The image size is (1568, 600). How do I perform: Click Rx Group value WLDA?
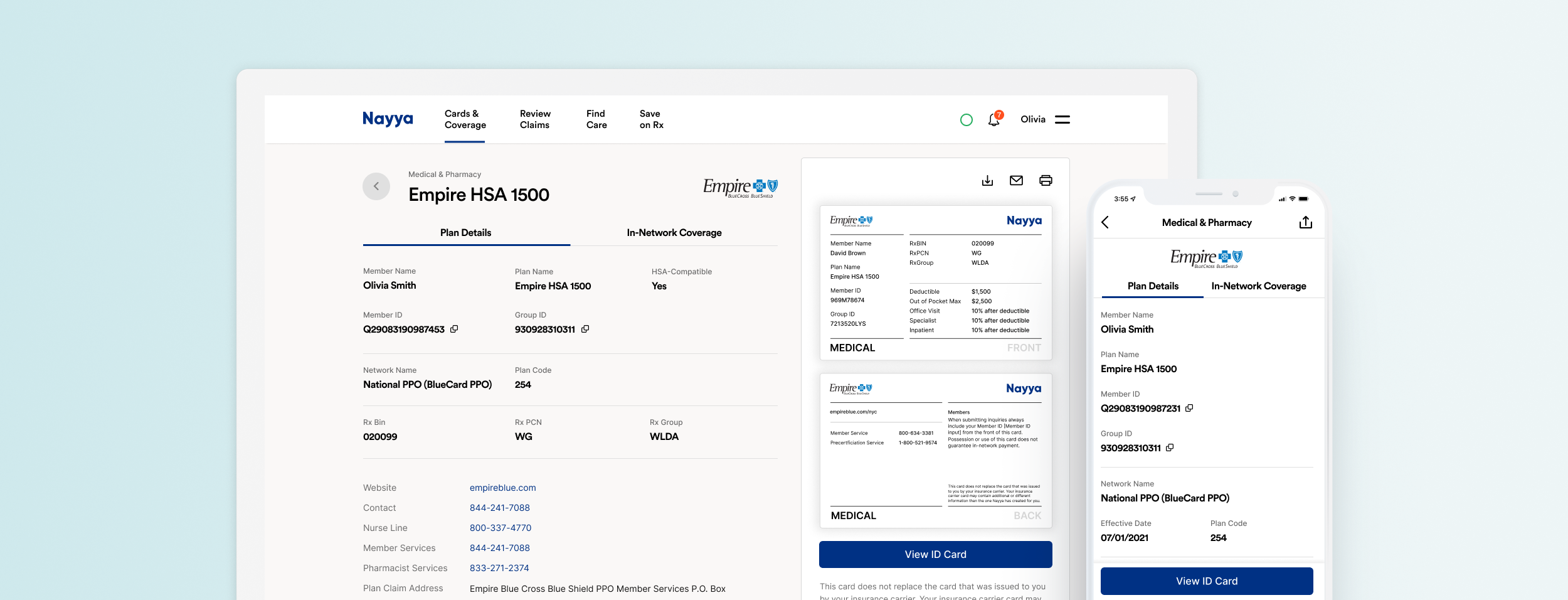664,437
